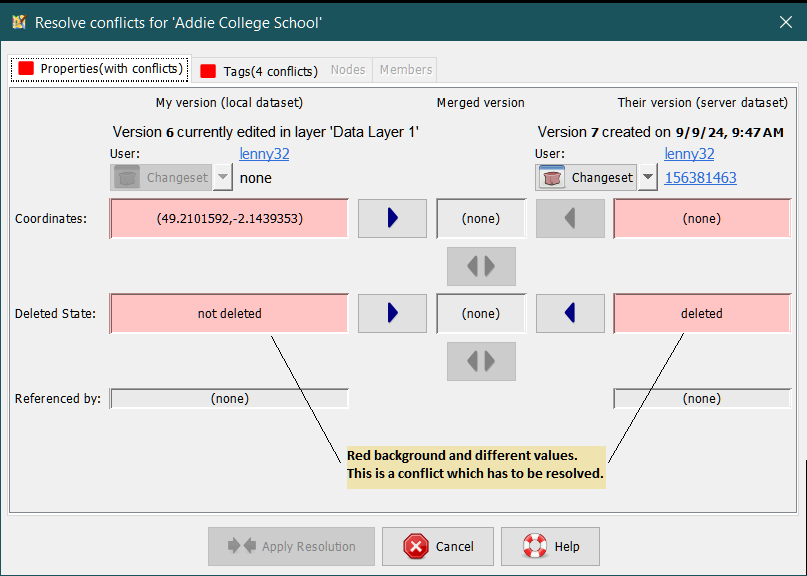Image resolution: width=807 pixels, height=576 pixels.
Task: Open the Members tab
Action: click(x=405, y=70)
